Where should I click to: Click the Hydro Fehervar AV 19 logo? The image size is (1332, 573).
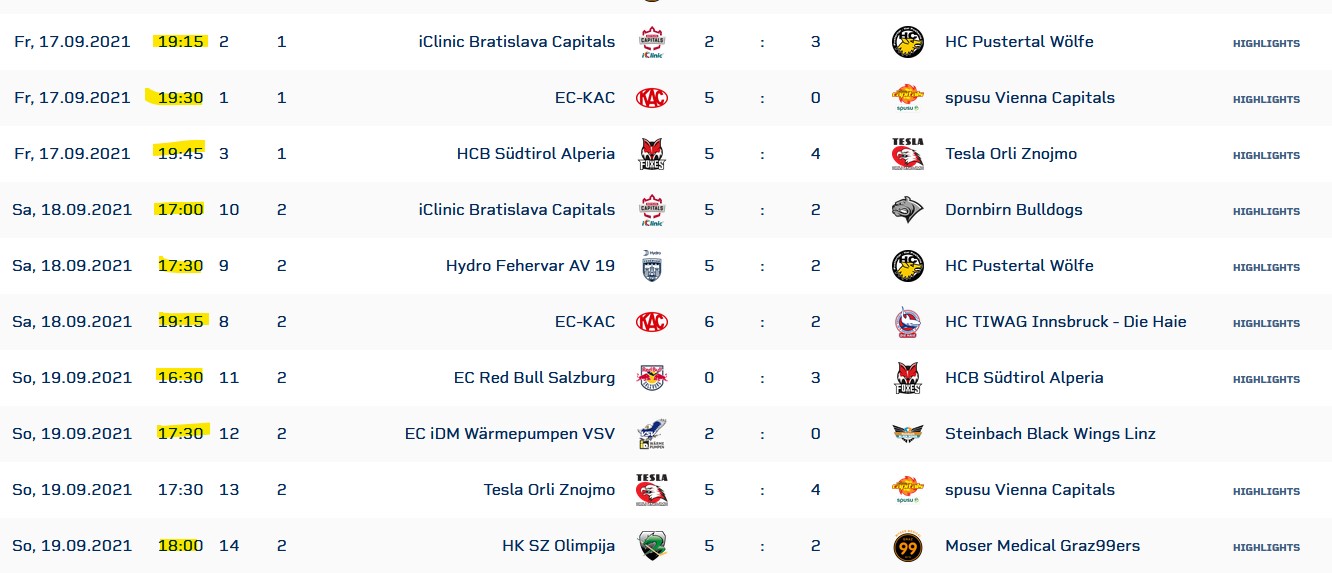point(652,266)
